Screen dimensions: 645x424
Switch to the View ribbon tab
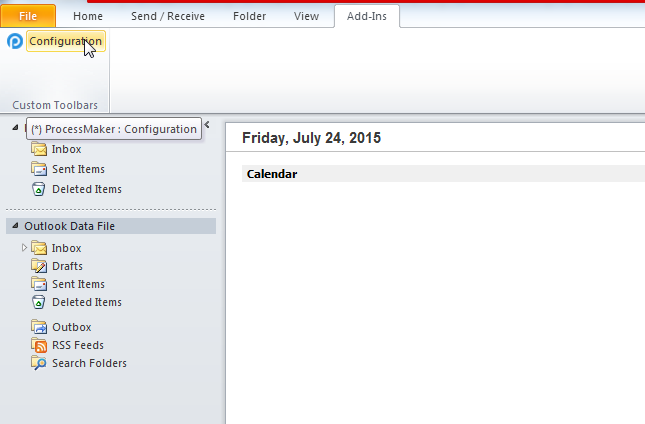tap(306, 16)
